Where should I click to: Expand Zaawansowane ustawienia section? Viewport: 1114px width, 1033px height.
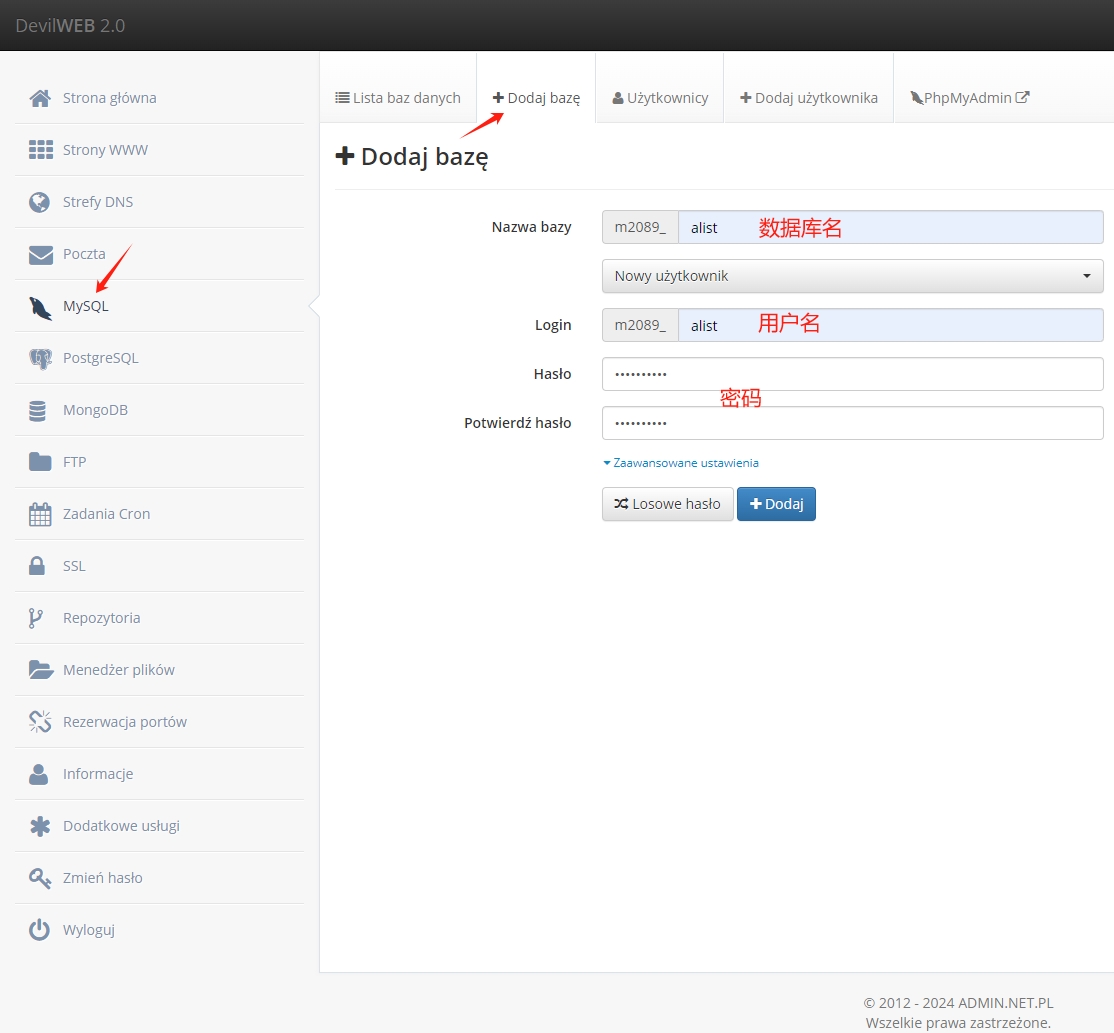(681, 463)
